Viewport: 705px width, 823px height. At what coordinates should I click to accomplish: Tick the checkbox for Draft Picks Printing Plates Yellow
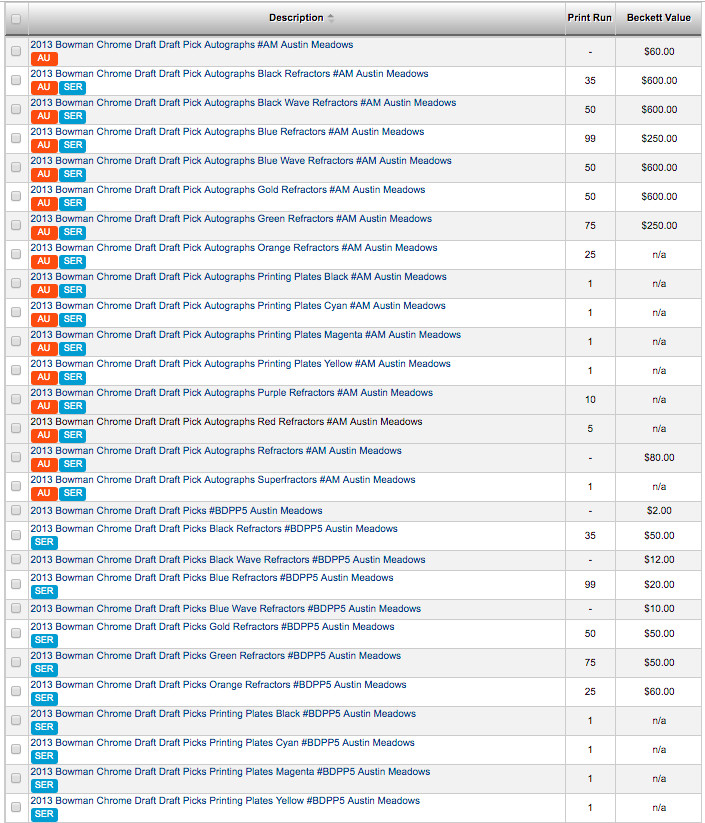tap(16, 807)
